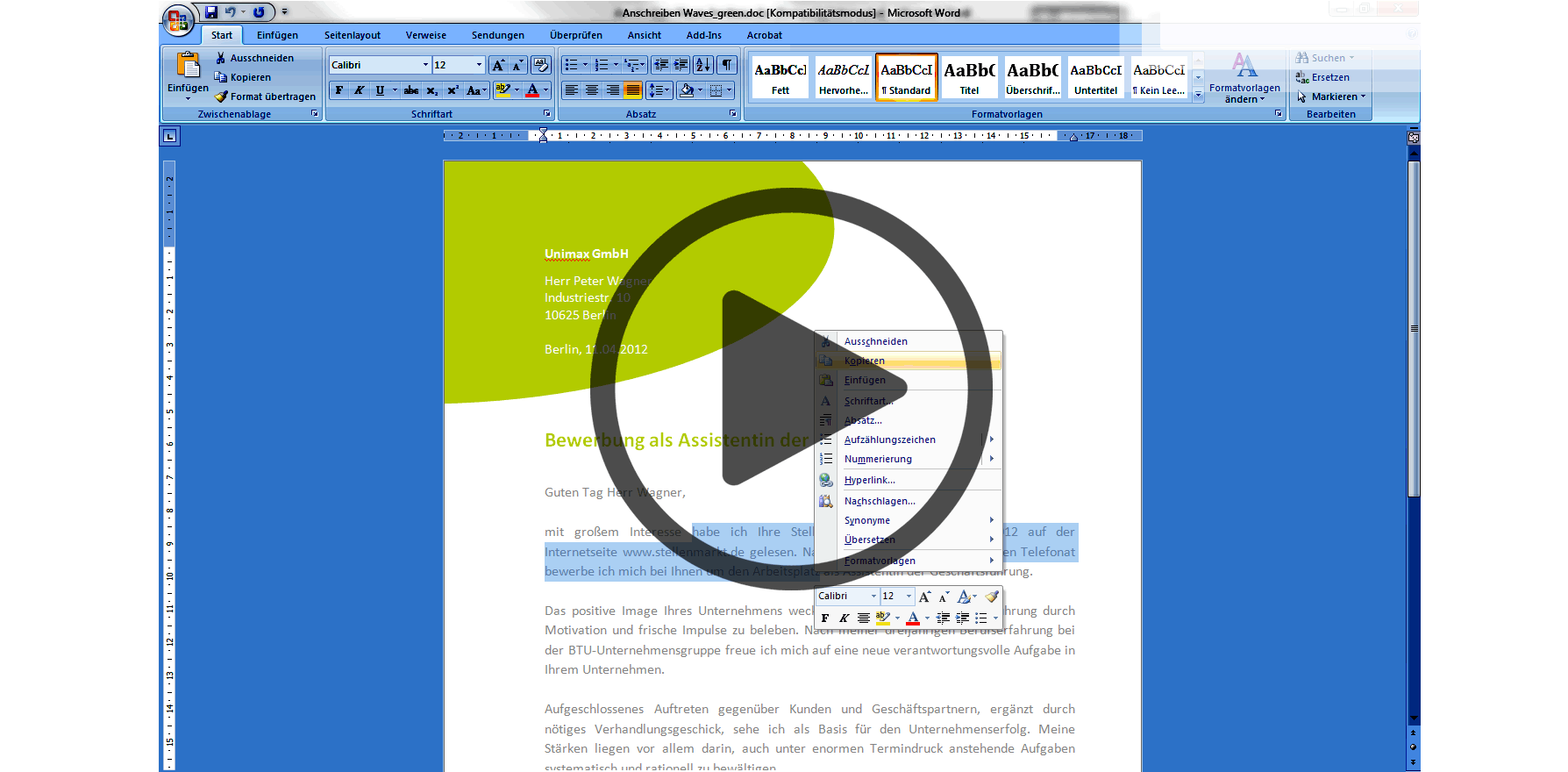This screenshot has height=772, width=1568.
Task: Toggle the paragraph marks ¶ button
Action: tap(727, 65)
